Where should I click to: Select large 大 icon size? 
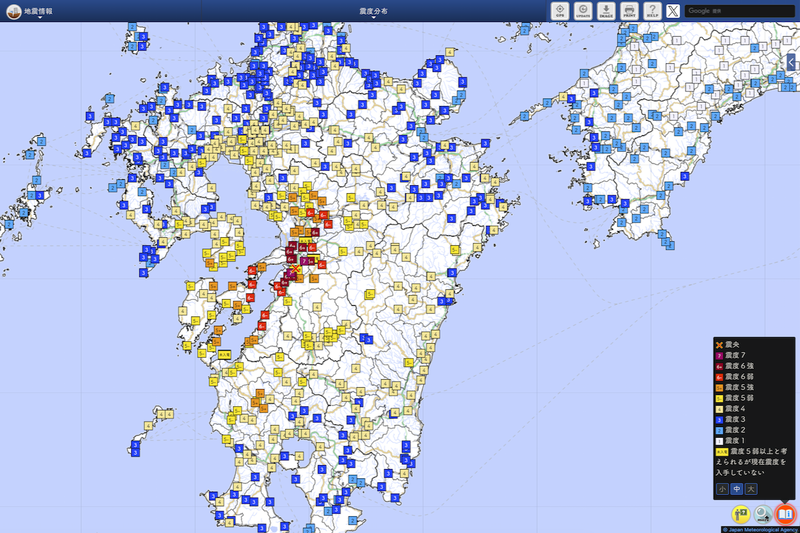tap(751, 489)
